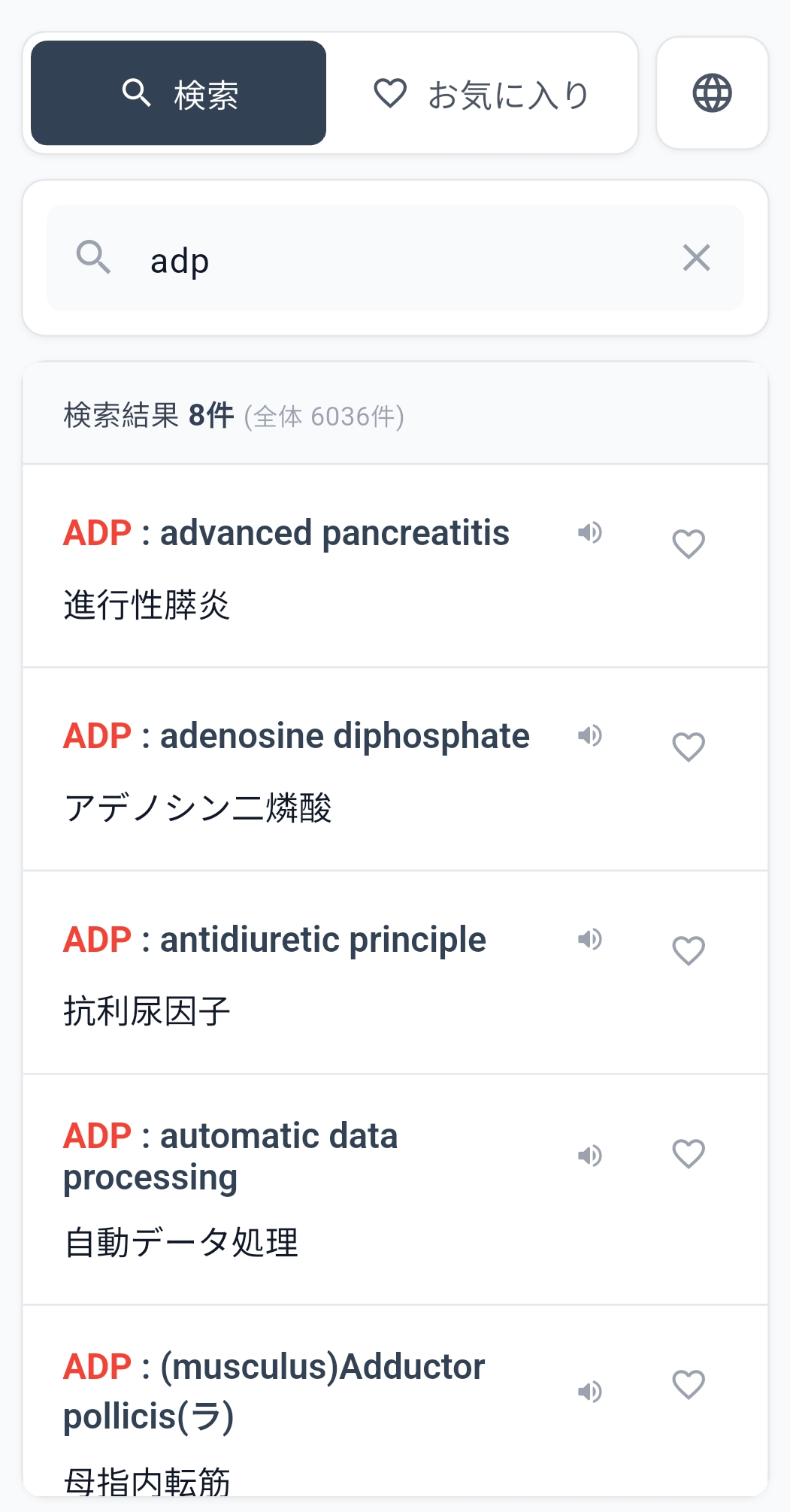The width and height of the screenshot is (790, 1512).
Task: Select the 進行性膵炎 translation text
Action: click(x=148, y=601)
